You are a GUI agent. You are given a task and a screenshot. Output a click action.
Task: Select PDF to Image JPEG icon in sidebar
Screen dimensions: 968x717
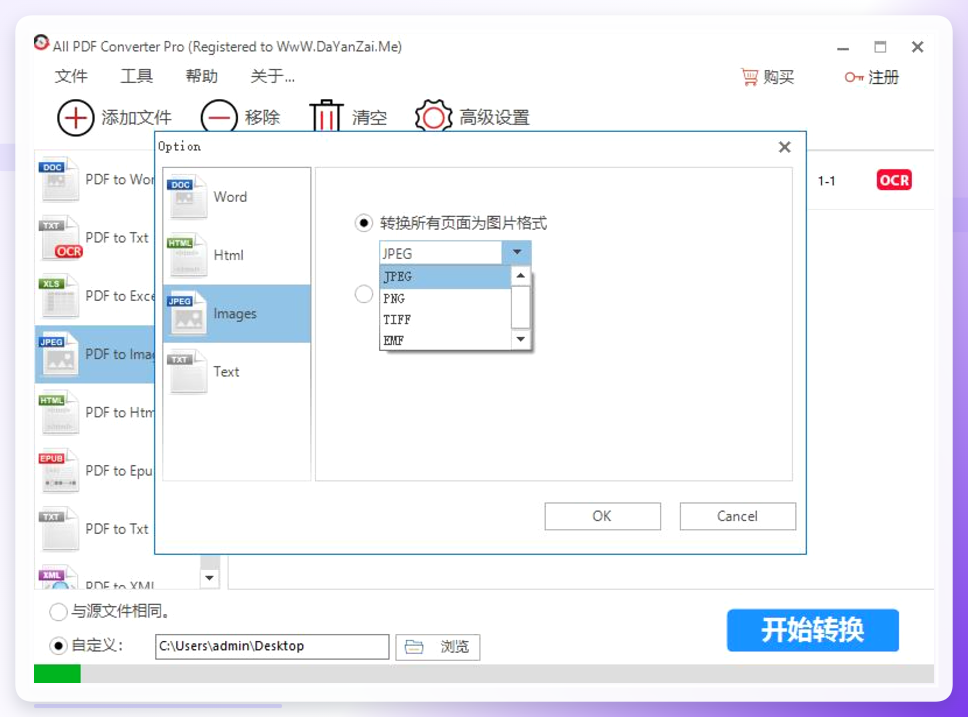pos(59,354)
